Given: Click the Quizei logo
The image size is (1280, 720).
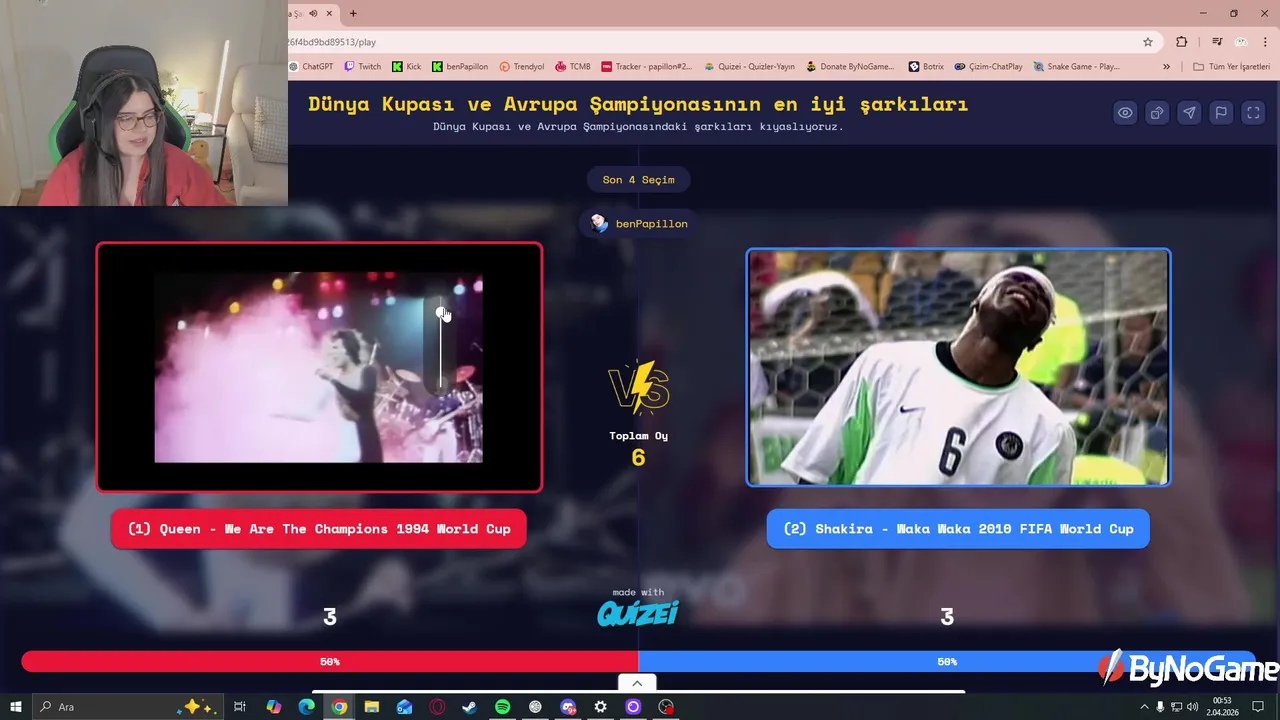Looking at the screenshot, I should tap(638, 613).
